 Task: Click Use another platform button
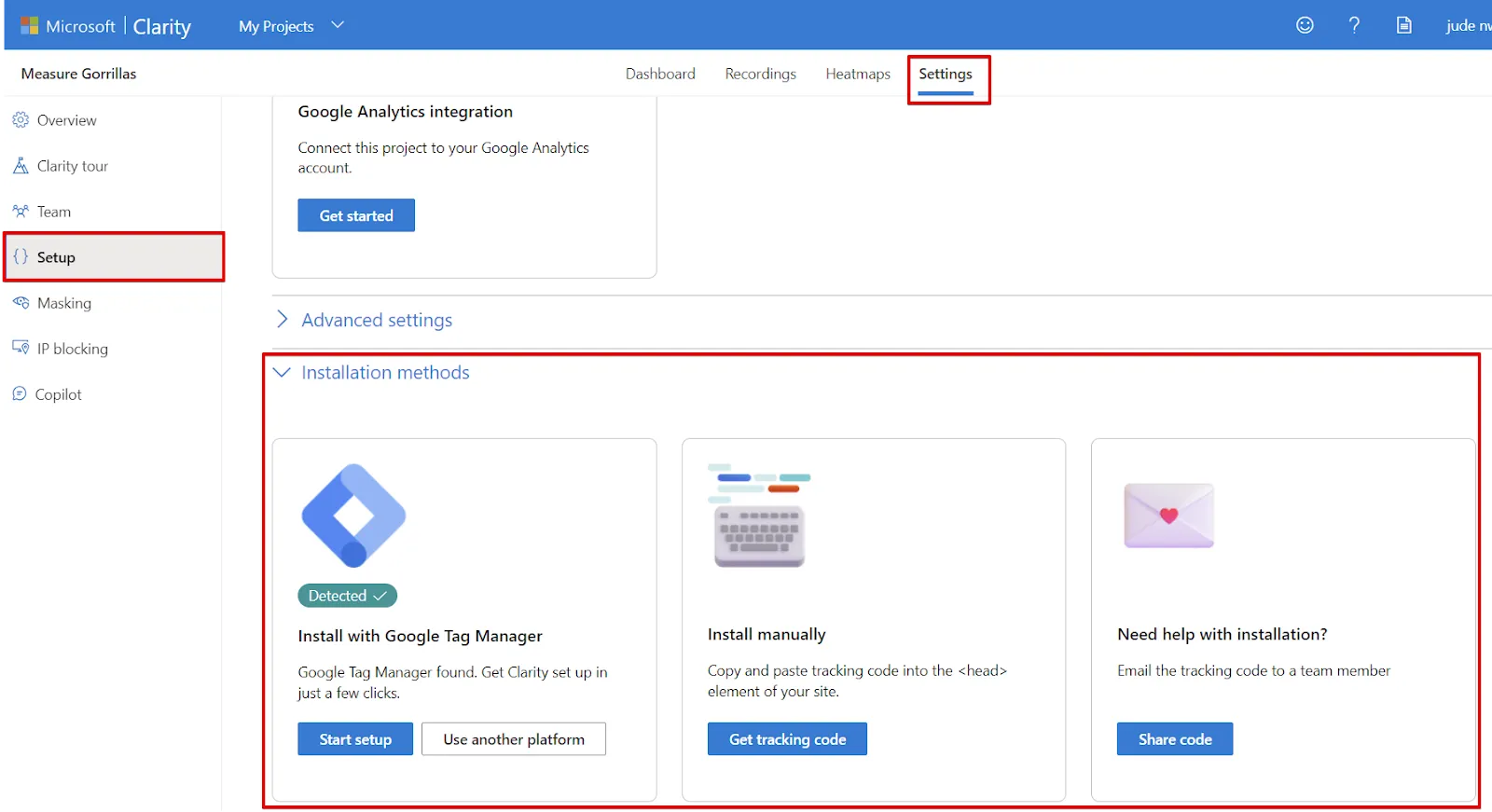pyautogui.click(x=514, y=739)
